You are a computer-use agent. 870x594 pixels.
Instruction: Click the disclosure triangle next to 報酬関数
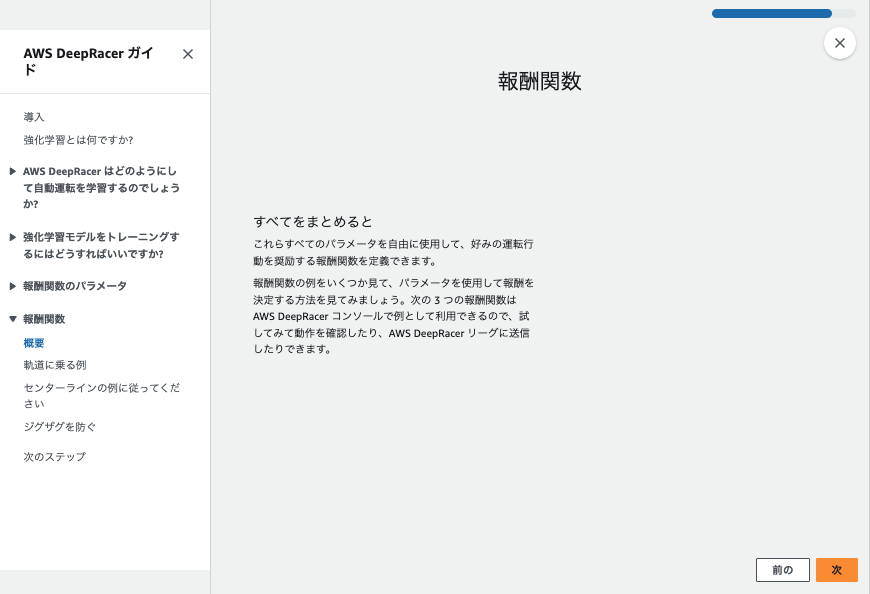[x=13, y=319]
